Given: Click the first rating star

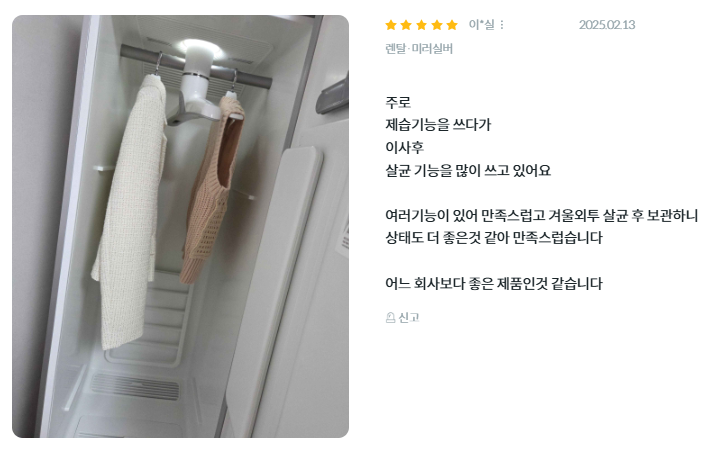Looking at the screenshot, I should tap(391, 25).
